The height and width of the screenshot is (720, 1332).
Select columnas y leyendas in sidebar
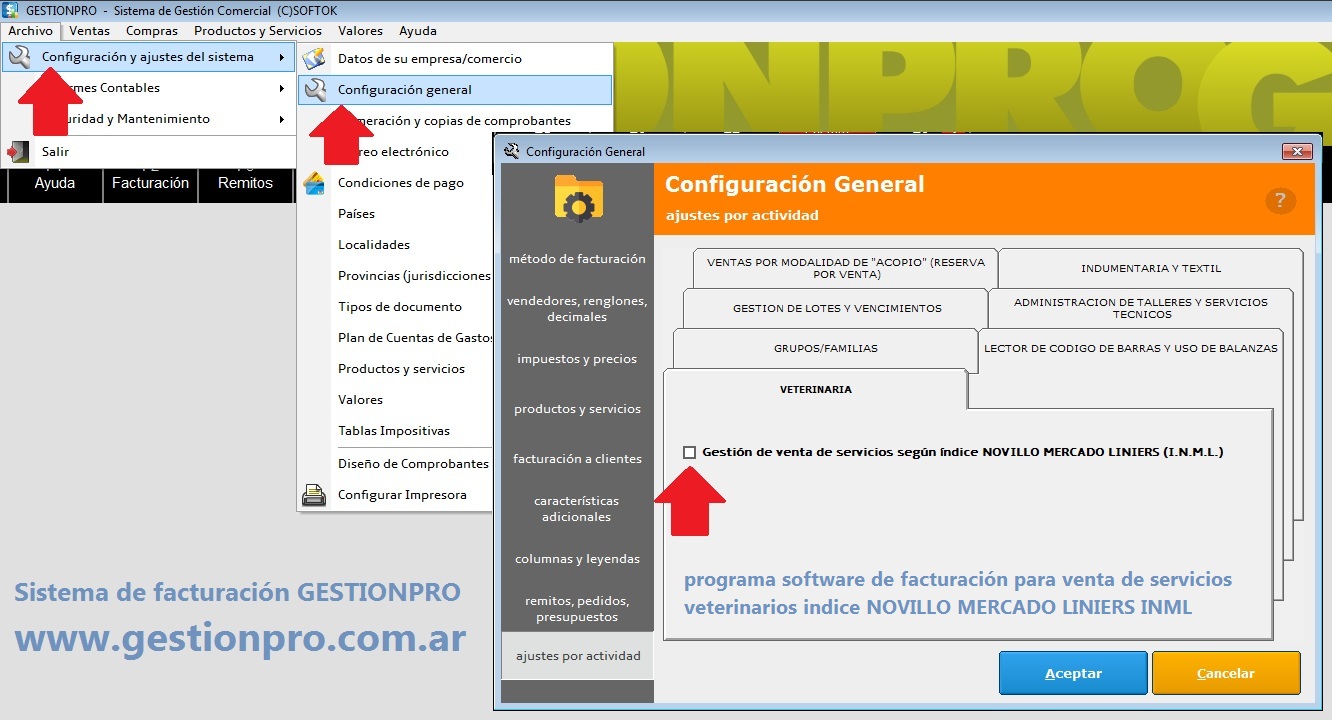click(577, 559)
